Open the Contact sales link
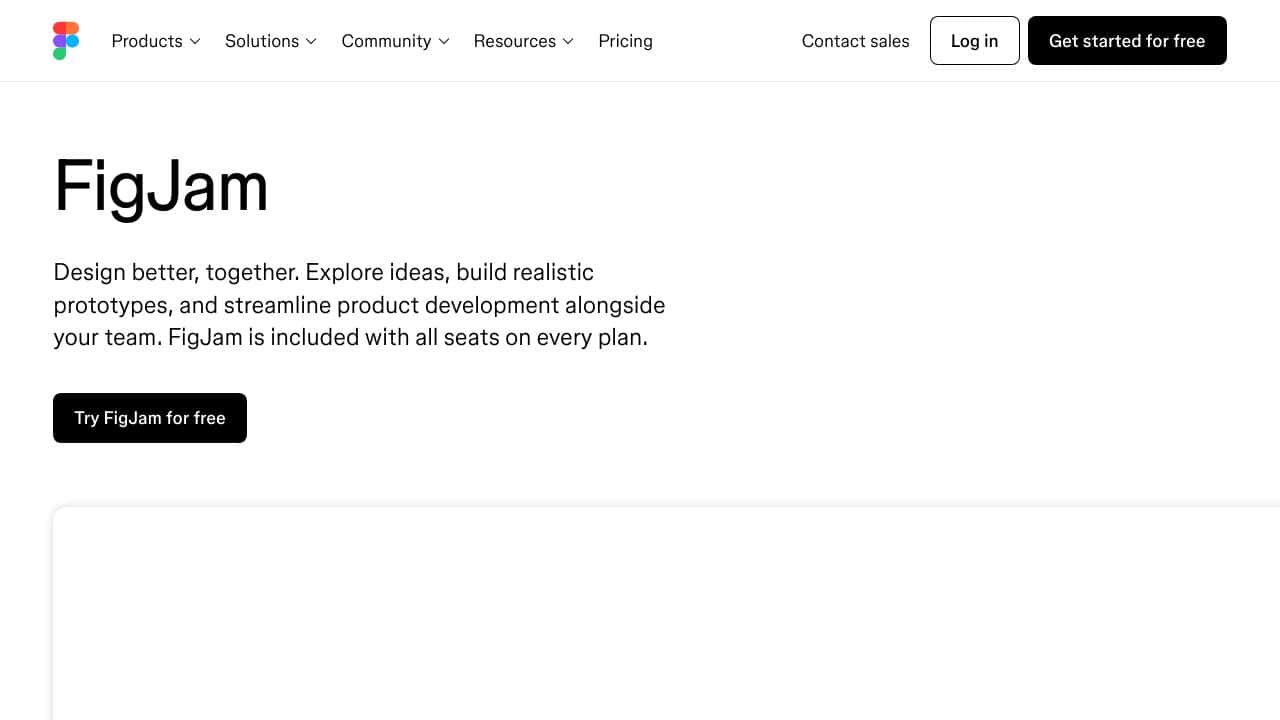The image size is (1280, 720). tap(856, 41)
